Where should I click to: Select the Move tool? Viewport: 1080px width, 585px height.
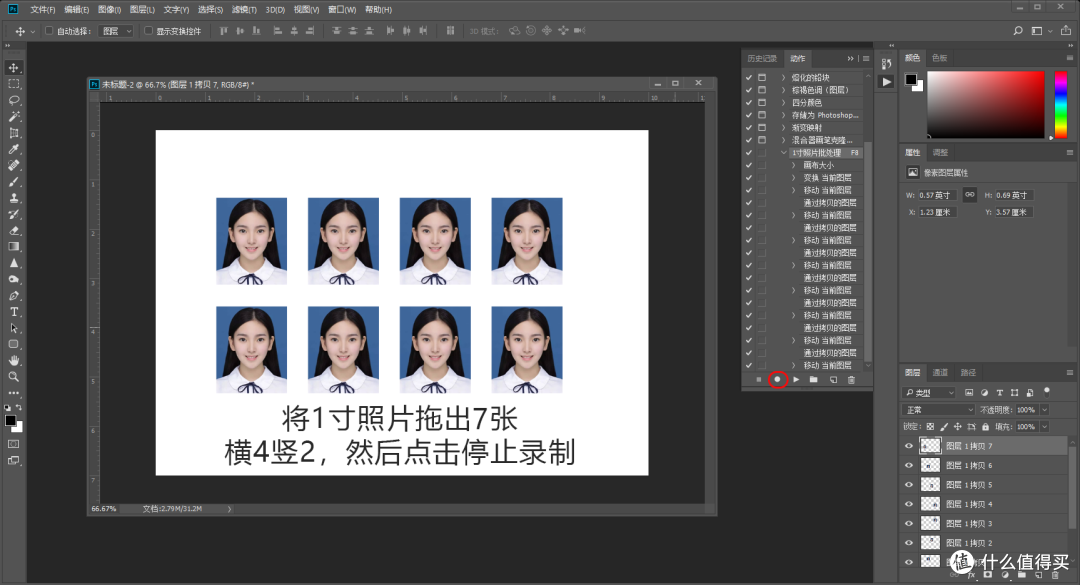click(13, 67)
